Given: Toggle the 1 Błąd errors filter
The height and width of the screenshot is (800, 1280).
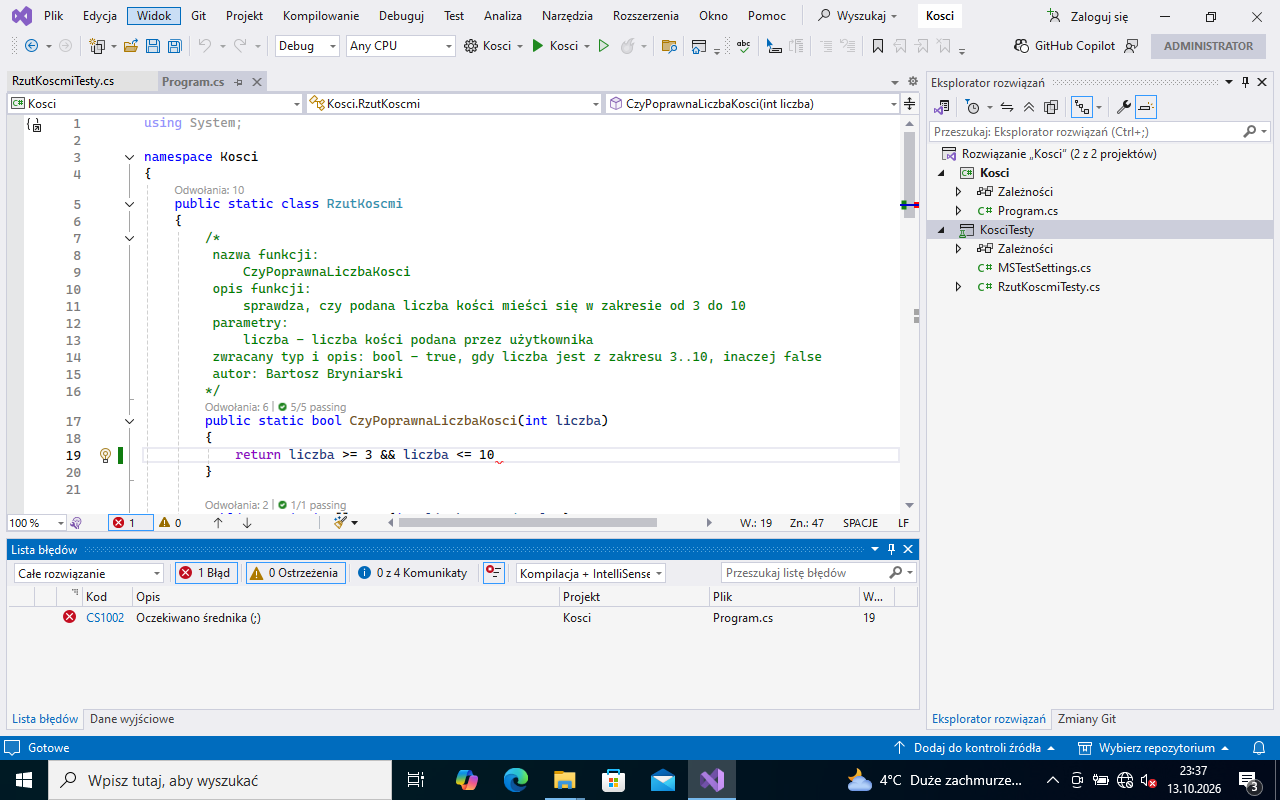Looking at the screenshot, I should tap(206, 573).
